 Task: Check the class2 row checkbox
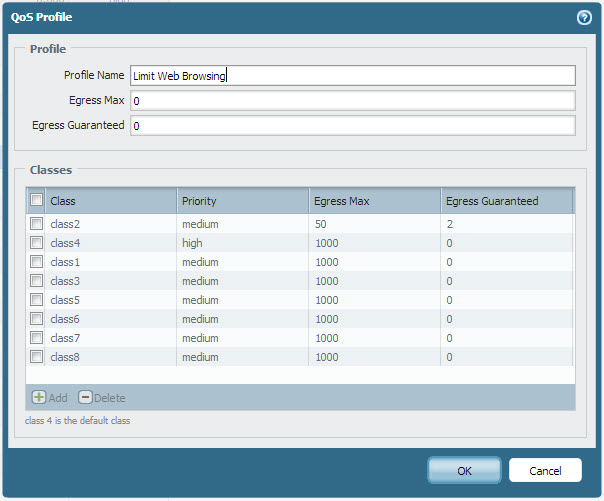36,224
